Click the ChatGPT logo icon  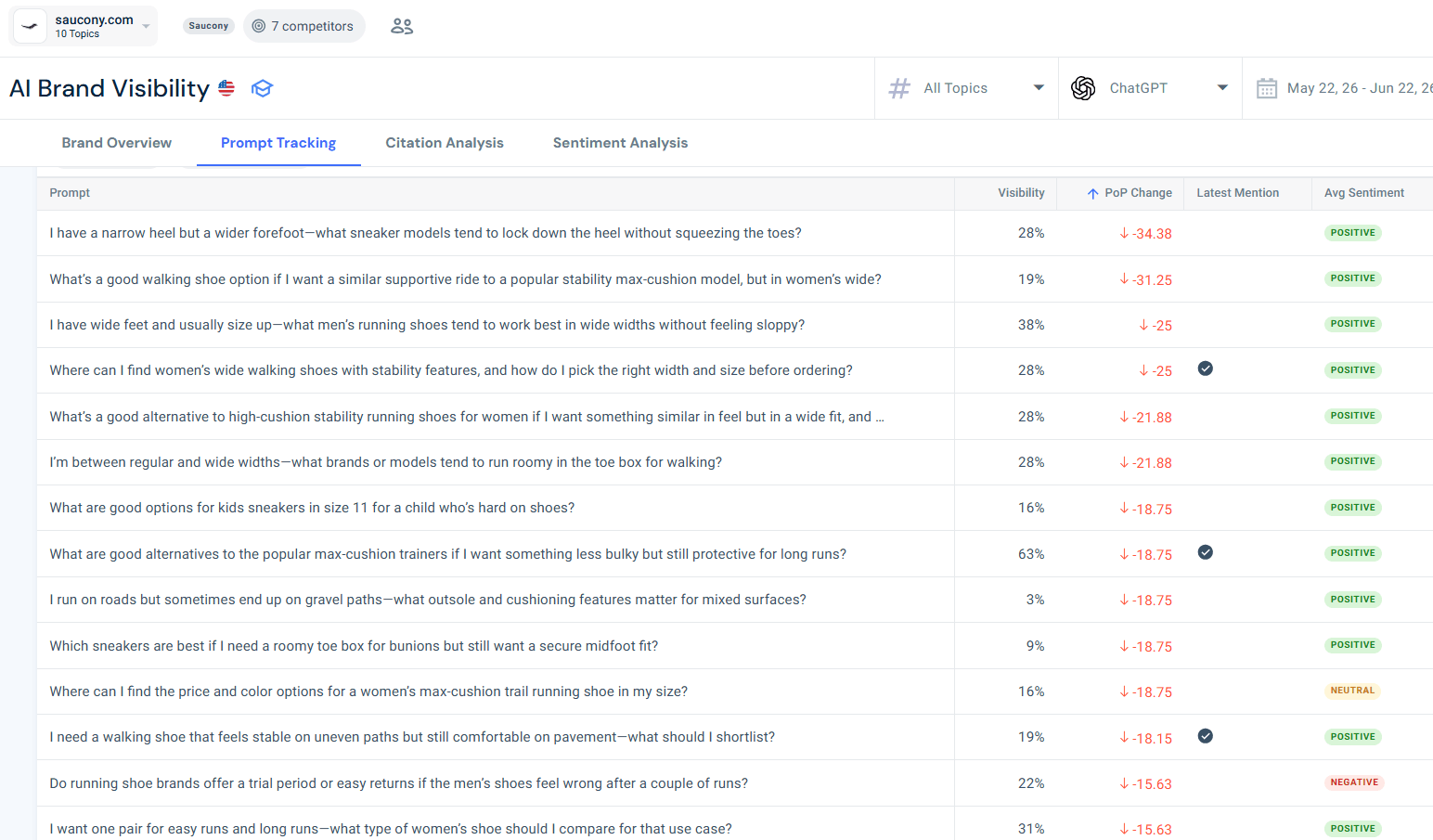1083,88
